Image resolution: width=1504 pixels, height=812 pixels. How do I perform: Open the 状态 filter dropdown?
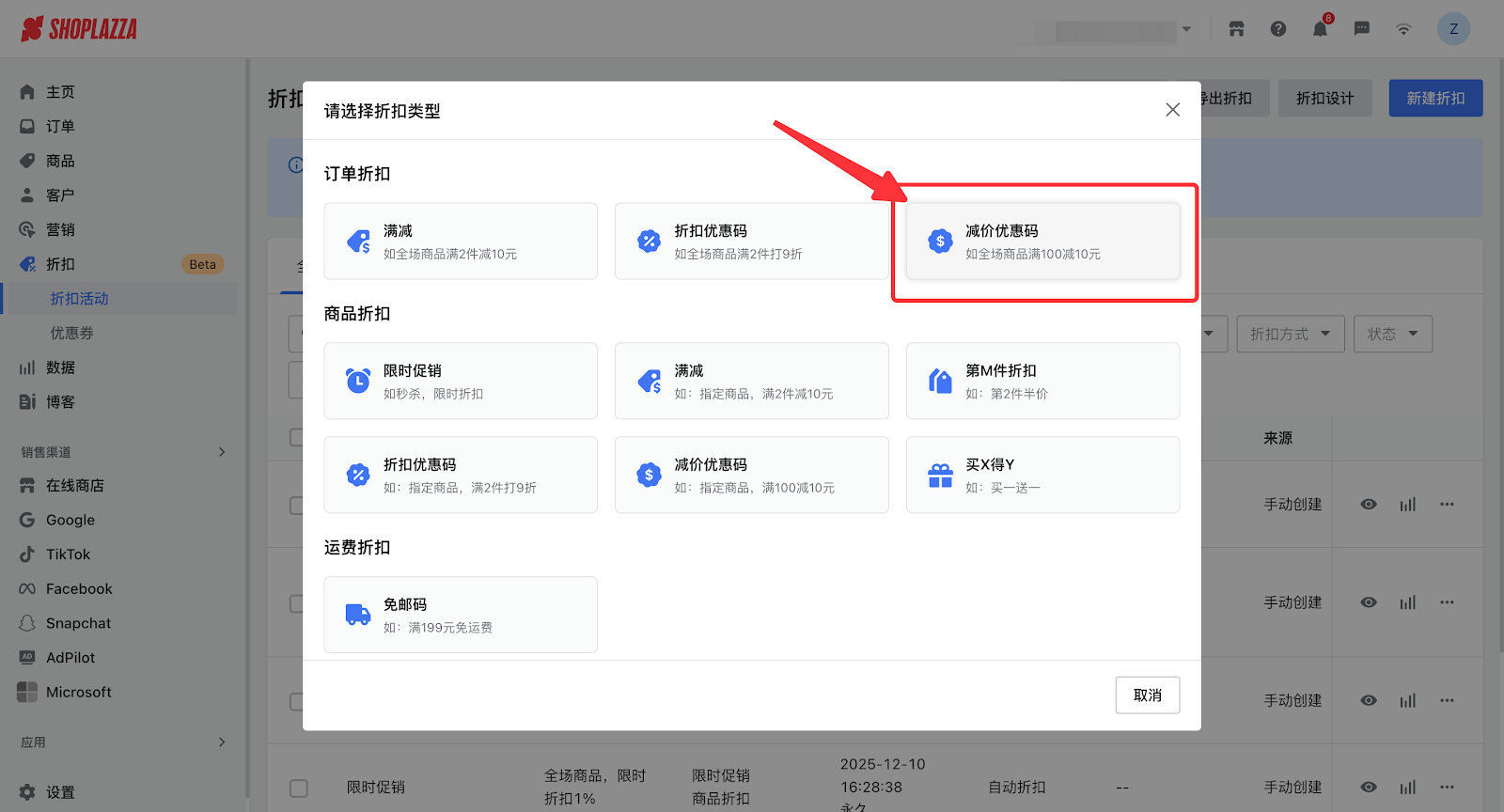tap(1392, 335)
